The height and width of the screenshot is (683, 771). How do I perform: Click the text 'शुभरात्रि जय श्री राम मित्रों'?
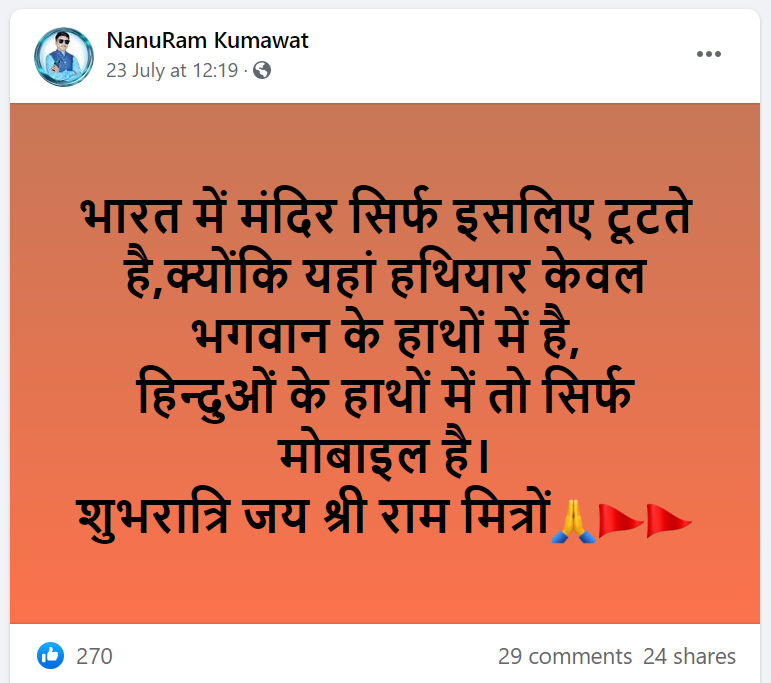point(313,515)
